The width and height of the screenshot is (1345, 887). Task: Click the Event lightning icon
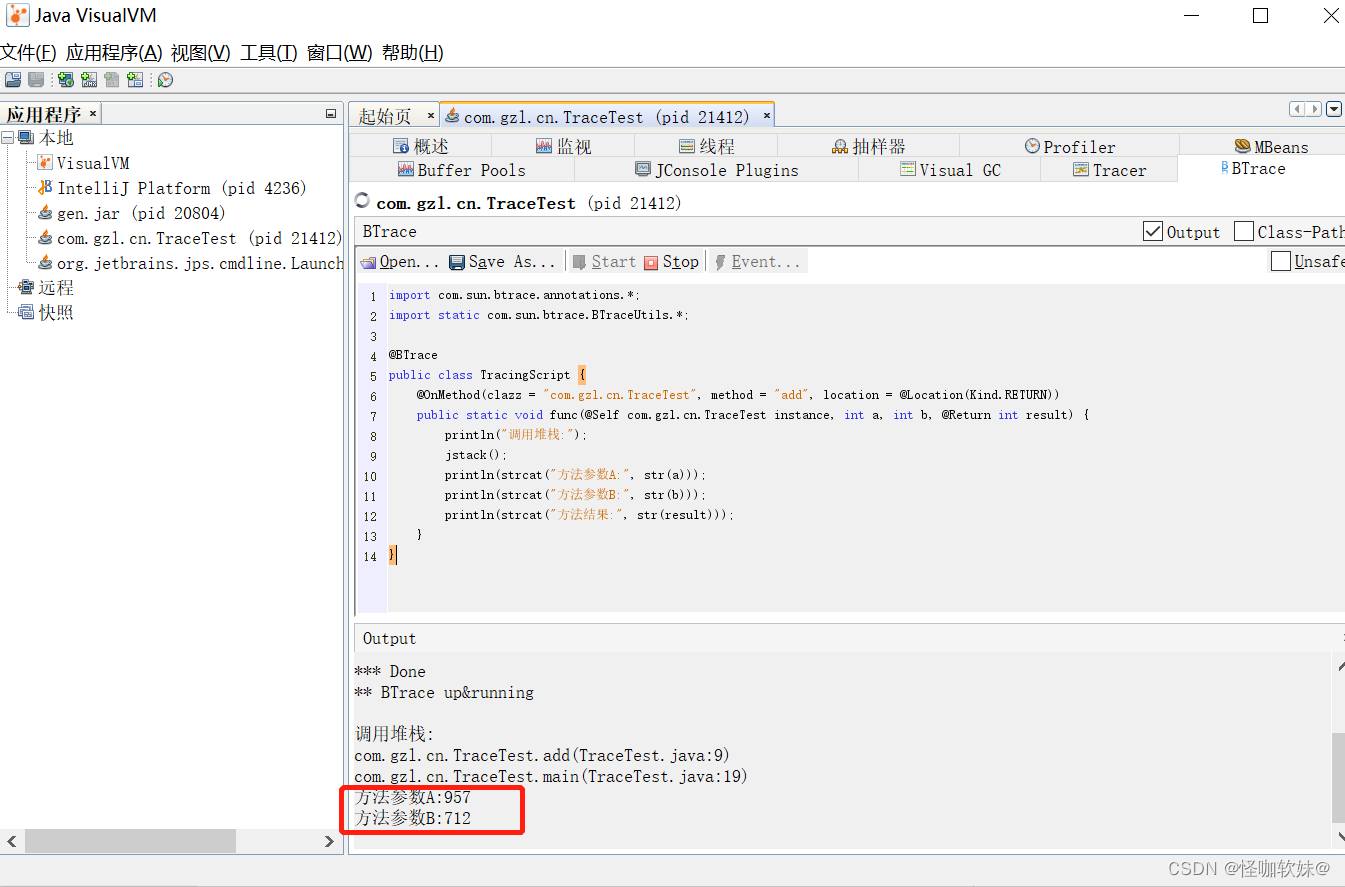(x=720, y=262)
